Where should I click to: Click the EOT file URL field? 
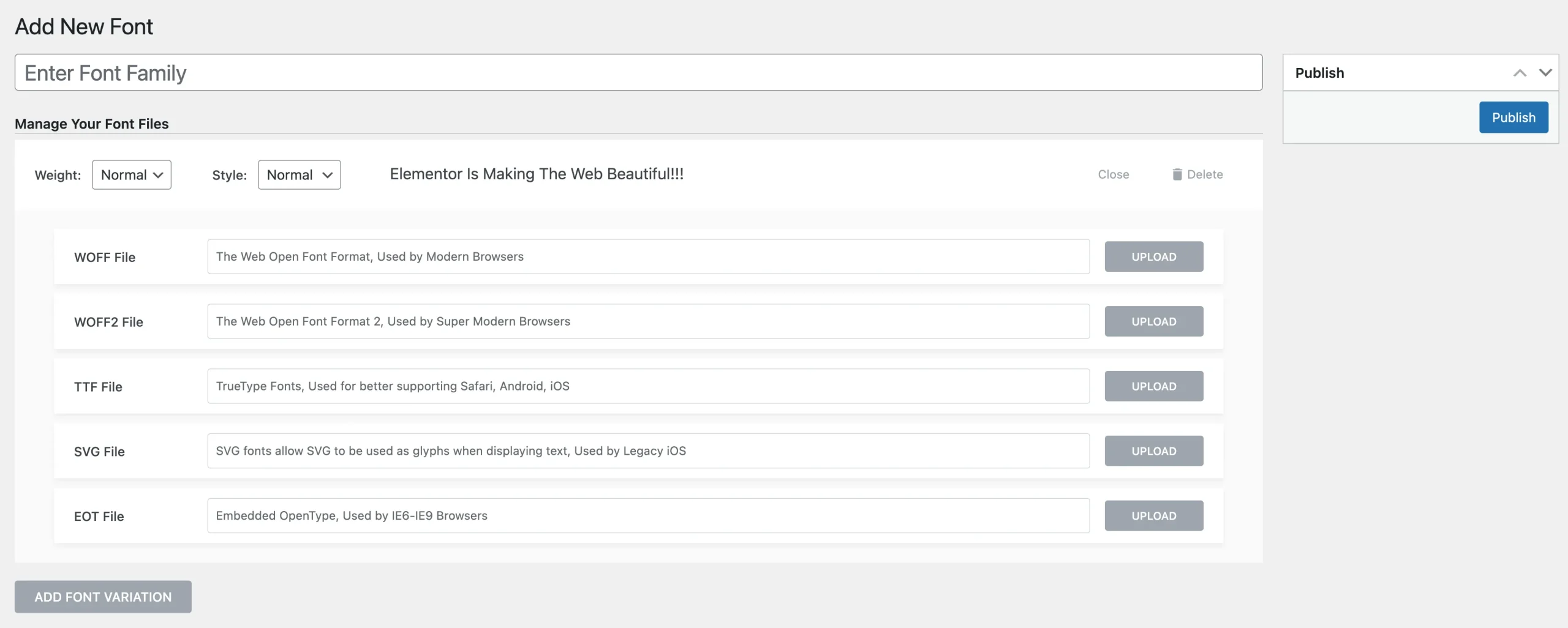(x=648, y=516)
